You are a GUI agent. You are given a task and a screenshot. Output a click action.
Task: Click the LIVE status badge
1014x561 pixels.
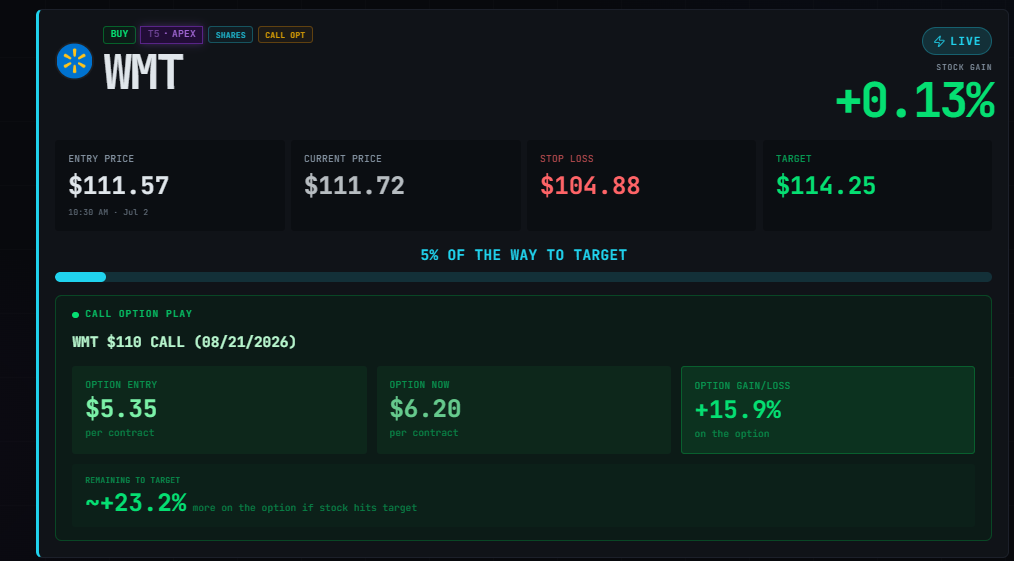click(956, 41)
